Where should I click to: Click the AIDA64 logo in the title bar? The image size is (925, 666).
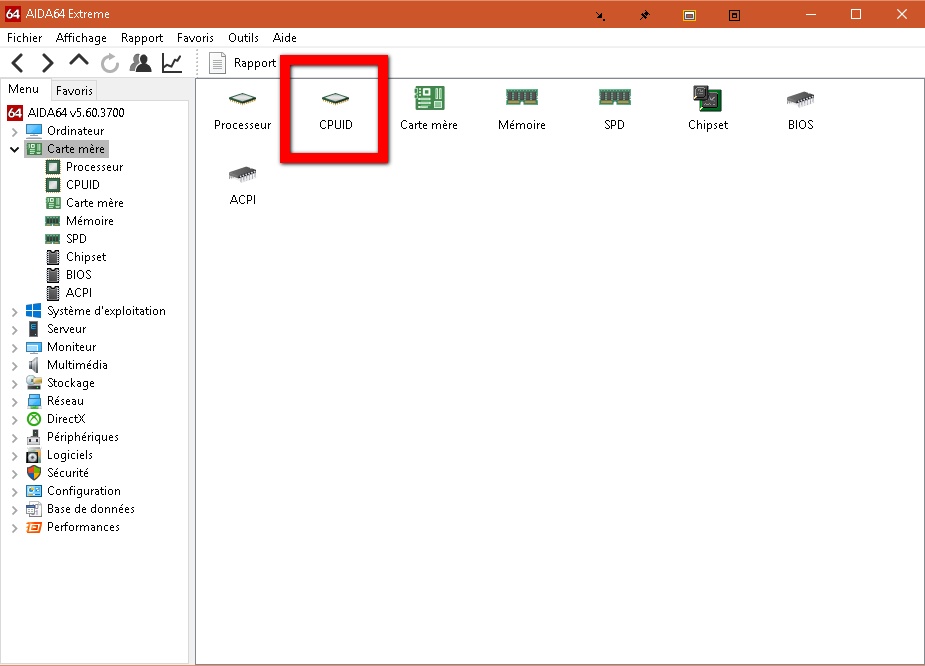coord(13,14)
